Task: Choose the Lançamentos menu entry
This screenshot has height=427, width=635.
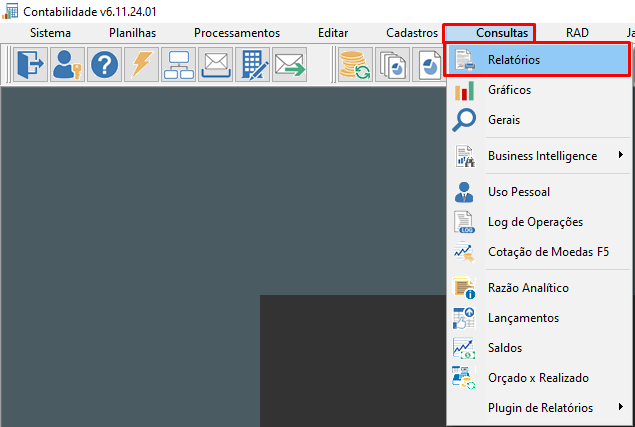Action: click(x=538, y=318)
